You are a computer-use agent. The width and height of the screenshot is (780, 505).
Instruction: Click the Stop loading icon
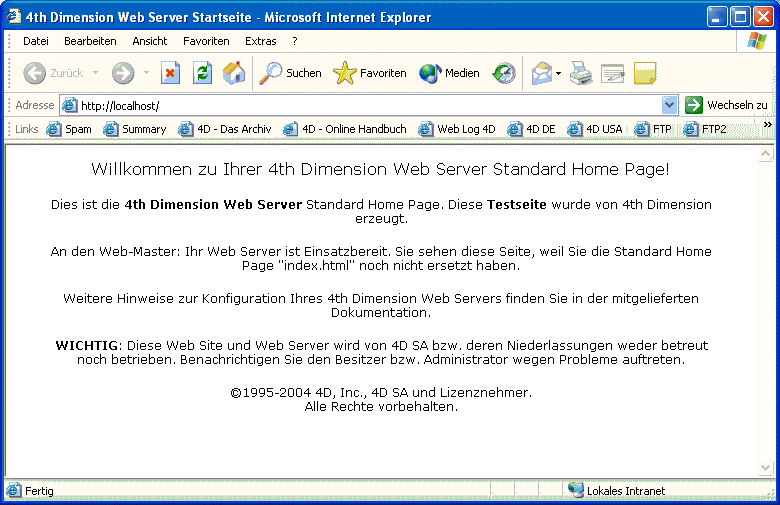[x=171, y=73]
